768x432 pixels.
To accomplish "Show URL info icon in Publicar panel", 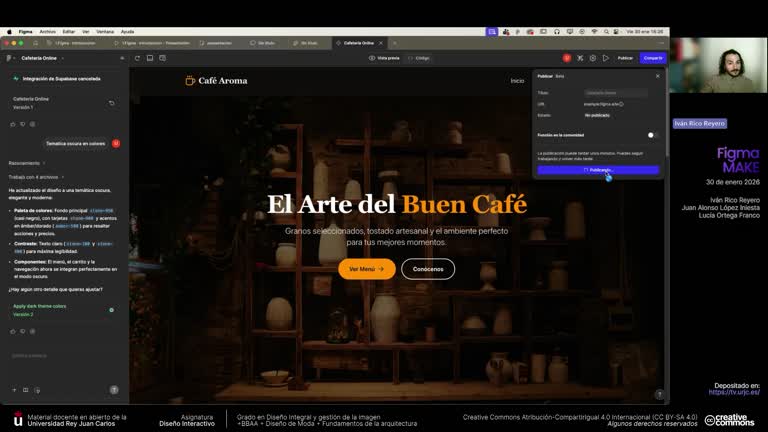I will point(622,104).
